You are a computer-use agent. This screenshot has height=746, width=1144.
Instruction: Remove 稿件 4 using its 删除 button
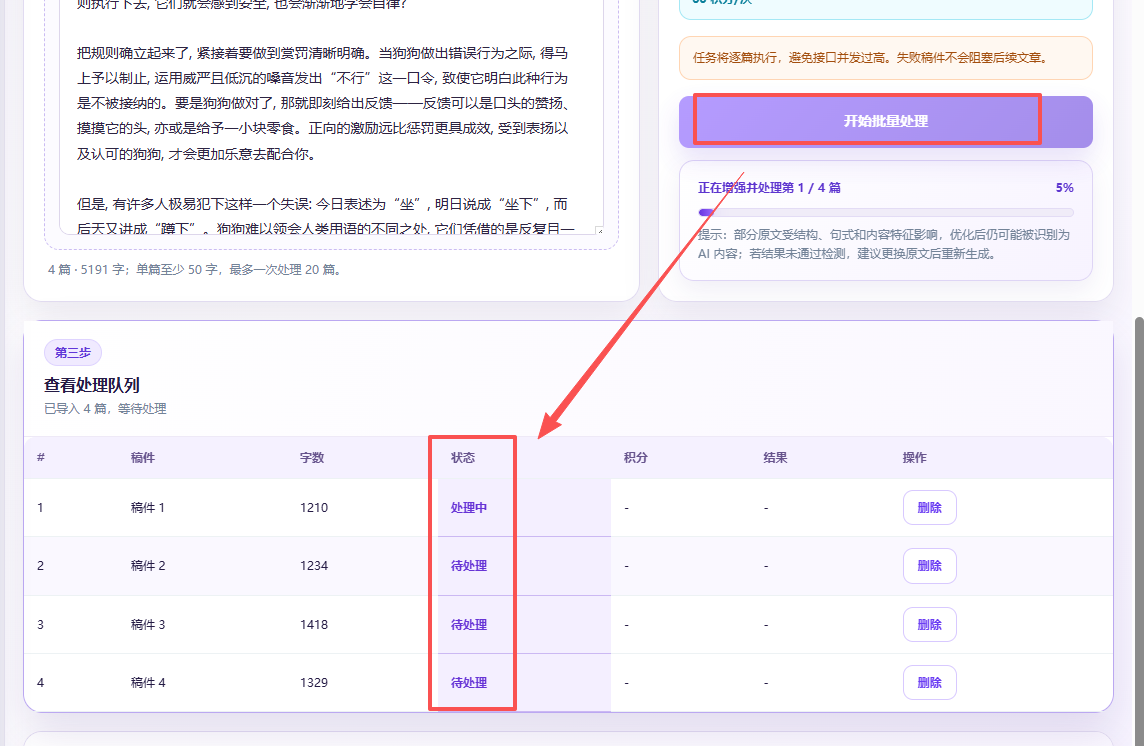tap(930, 682)
